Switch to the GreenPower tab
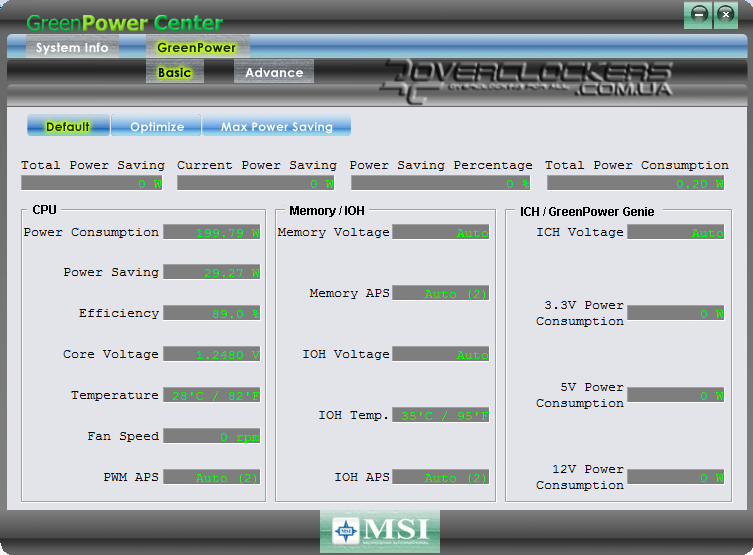The height and width of the screenshot is (555, 753). [x=197, y=47]
